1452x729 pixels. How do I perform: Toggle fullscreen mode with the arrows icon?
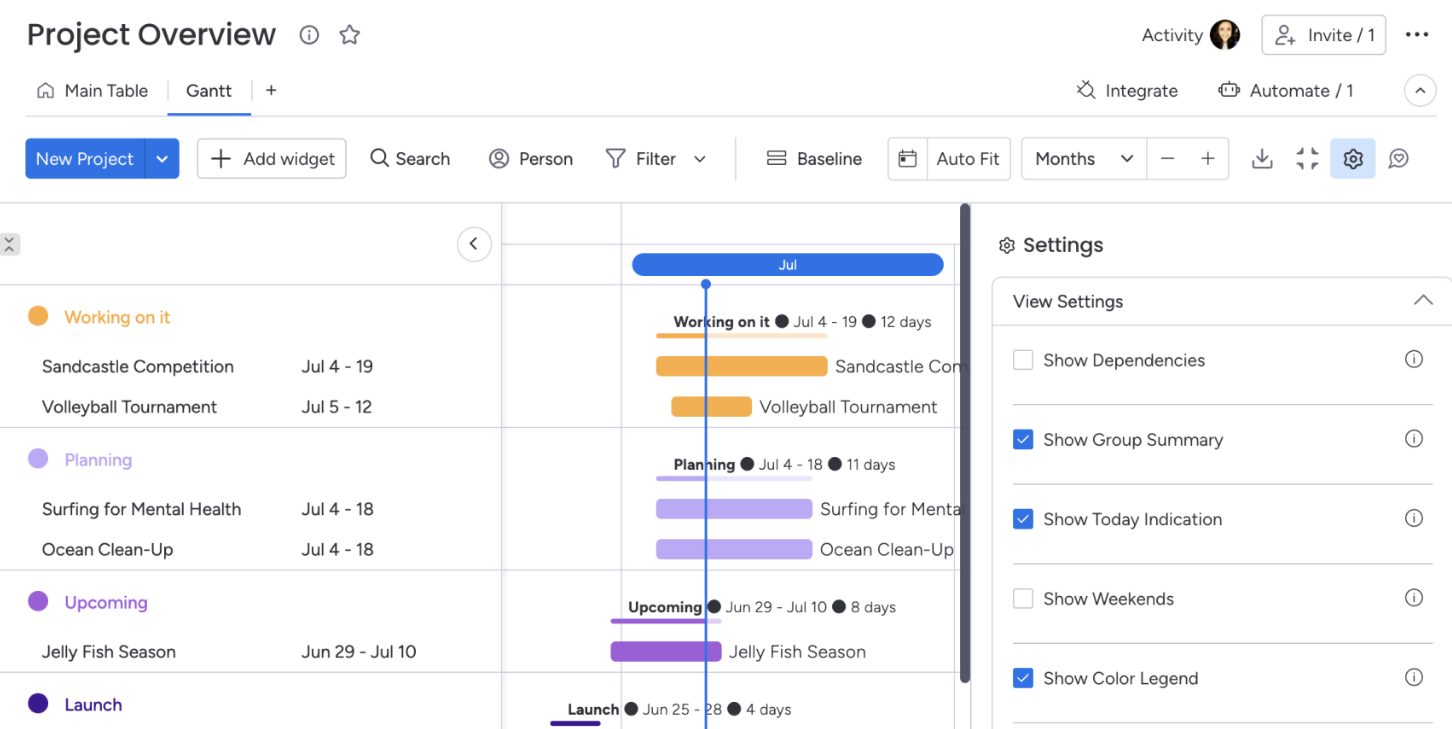click(x=1307, y=158)
